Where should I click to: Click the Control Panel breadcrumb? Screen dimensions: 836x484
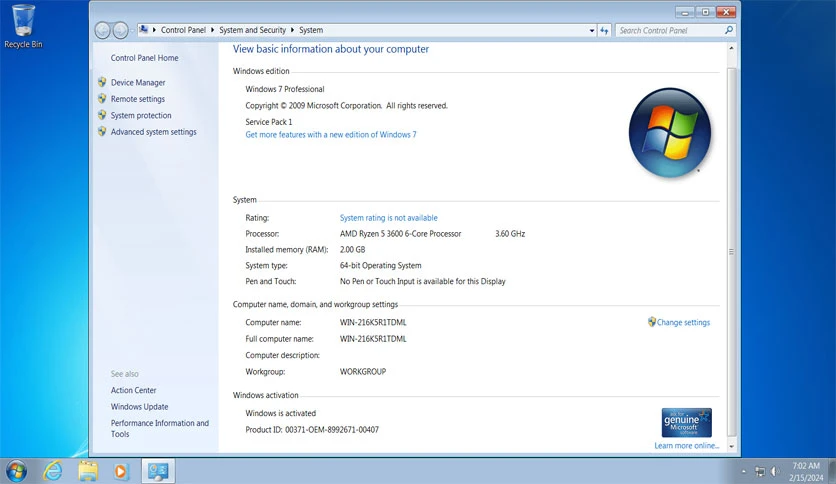tap(183, 30)
